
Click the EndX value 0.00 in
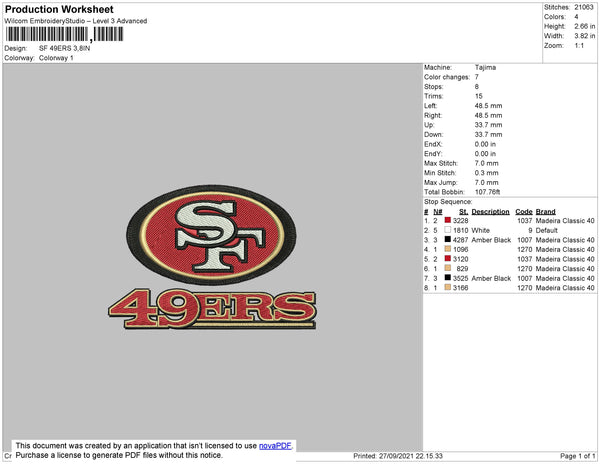click(x=485, y=144)
